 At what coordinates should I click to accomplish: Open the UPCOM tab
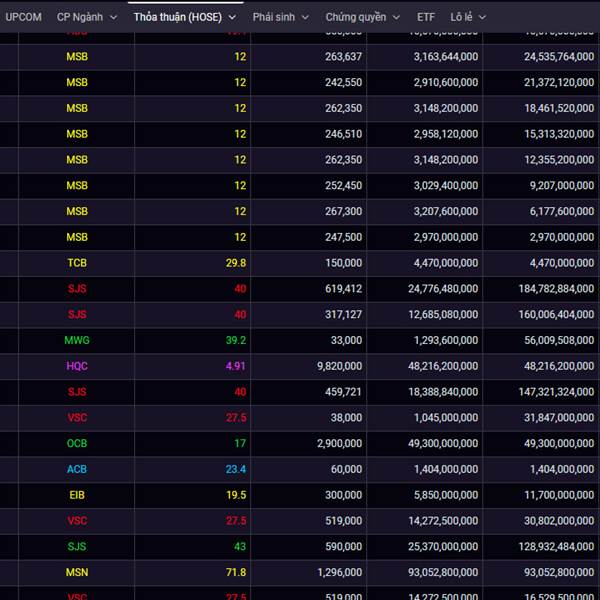[23, 17]
